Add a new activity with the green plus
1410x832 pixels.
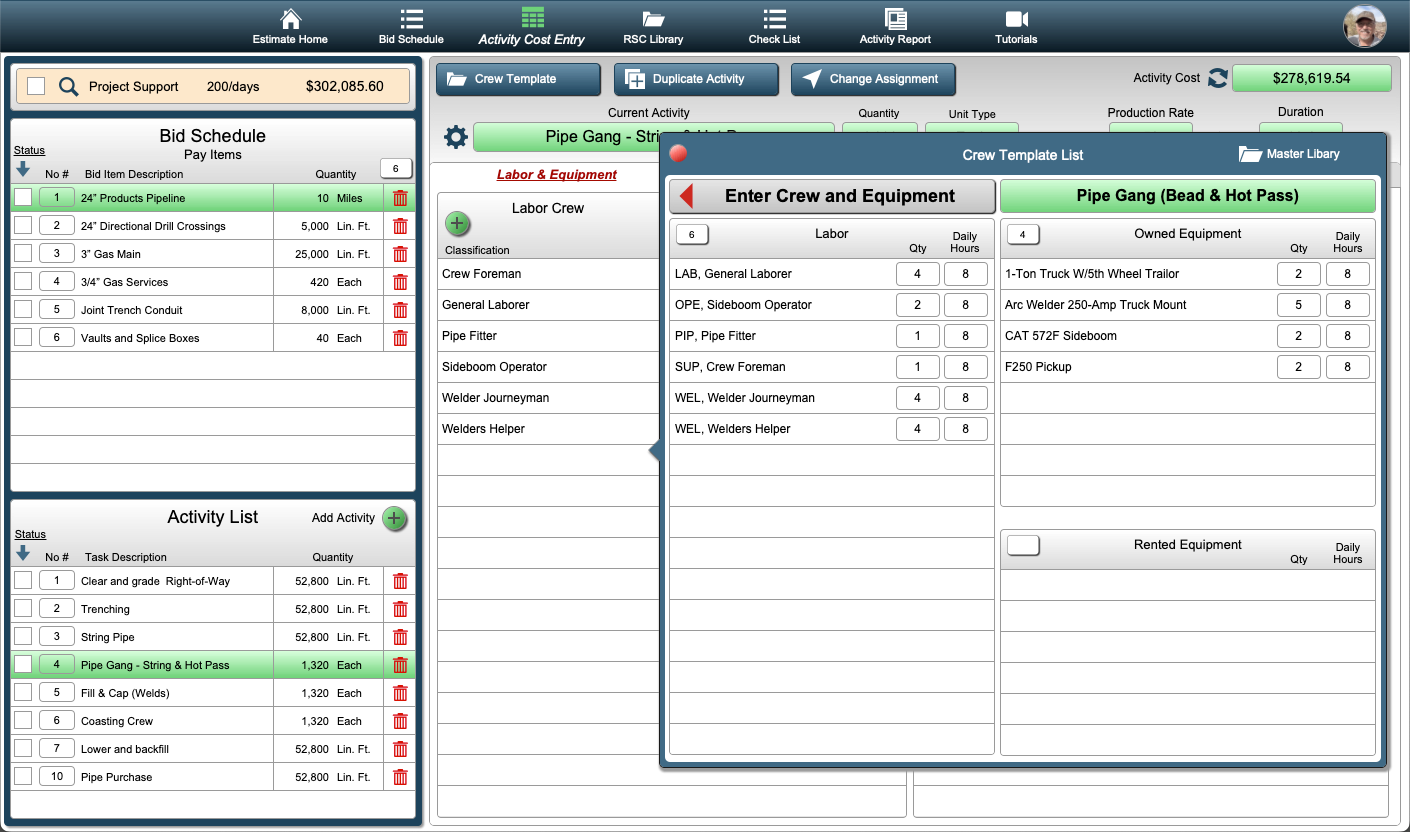pyautogui.click(x=395, y=518)
